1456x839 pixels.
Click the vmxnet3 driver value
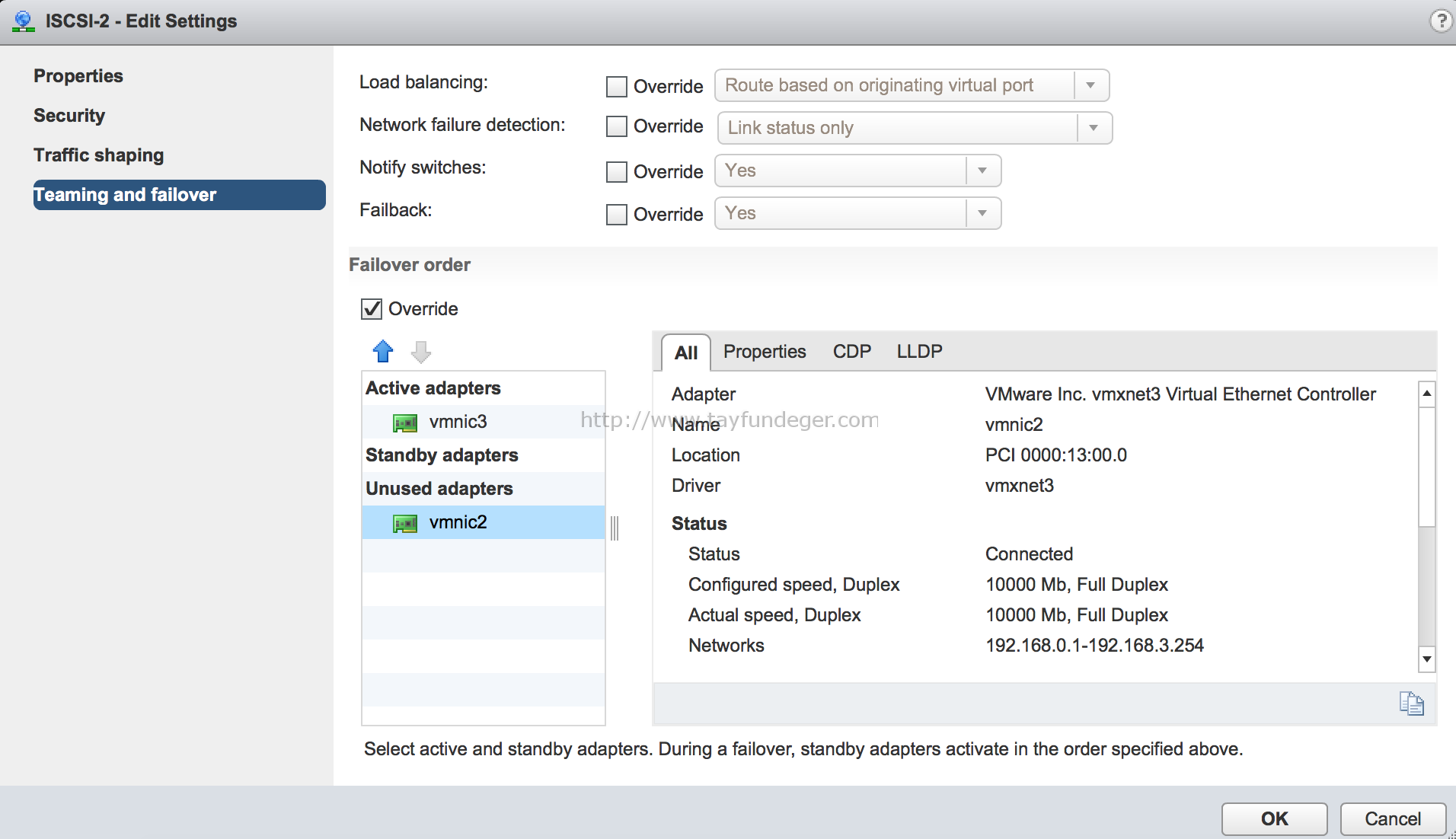click(1020, 486)
